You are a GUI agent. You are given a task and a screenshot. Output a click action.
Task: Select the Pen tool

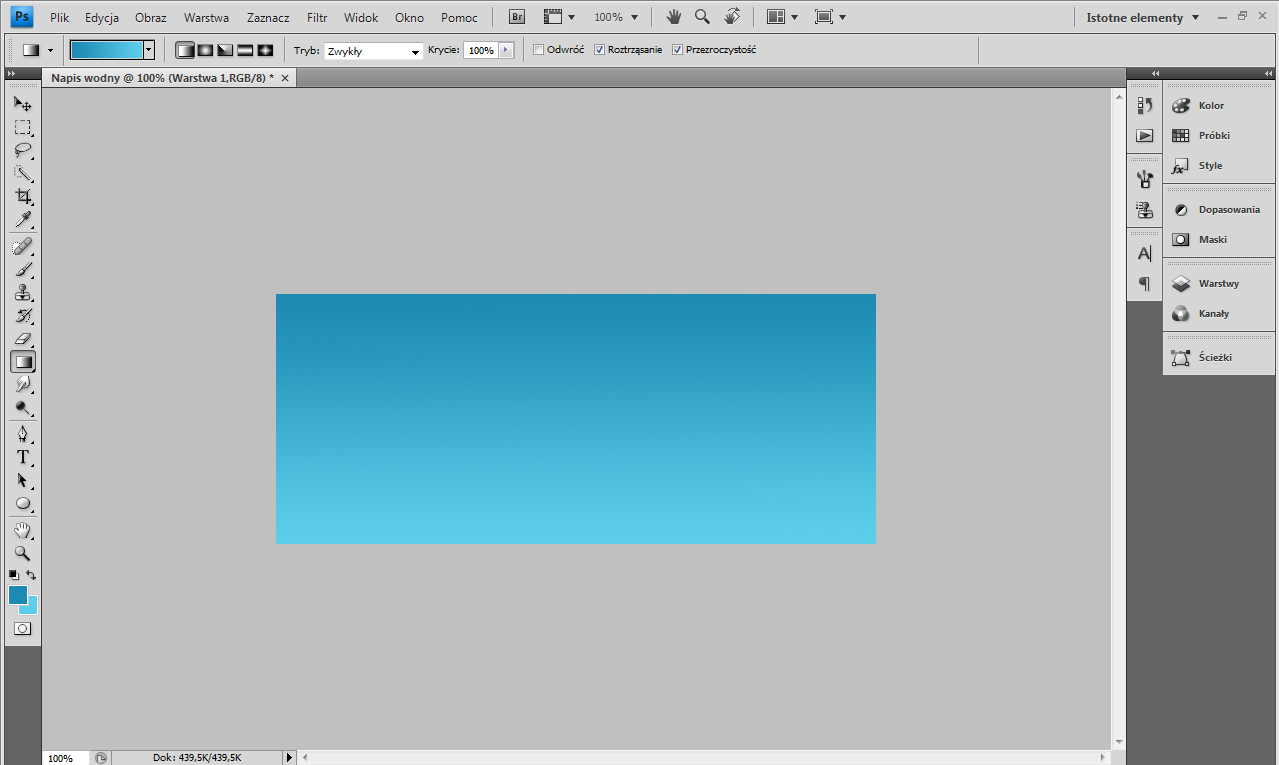[23, 433]
